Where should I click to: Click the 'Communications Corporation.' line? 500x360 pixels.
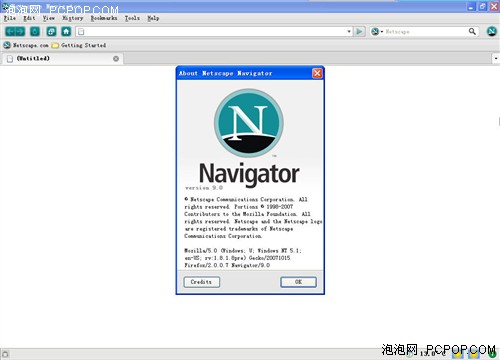click(223, 236)
